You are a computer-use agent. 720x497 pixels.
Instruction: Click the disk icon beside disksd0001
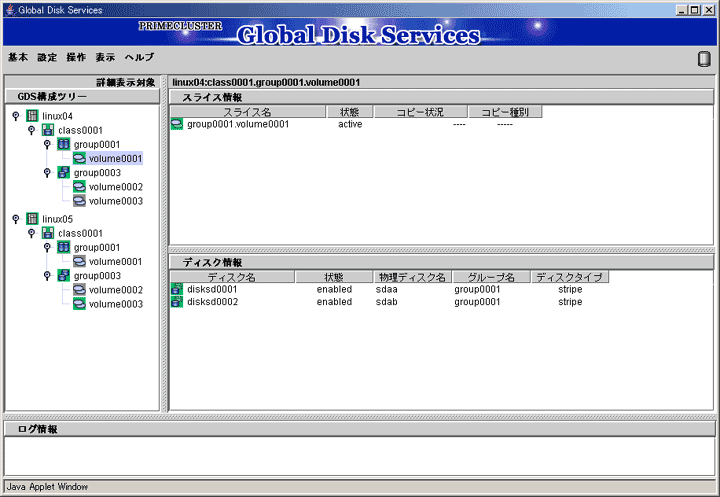click(x=177, y=289)
